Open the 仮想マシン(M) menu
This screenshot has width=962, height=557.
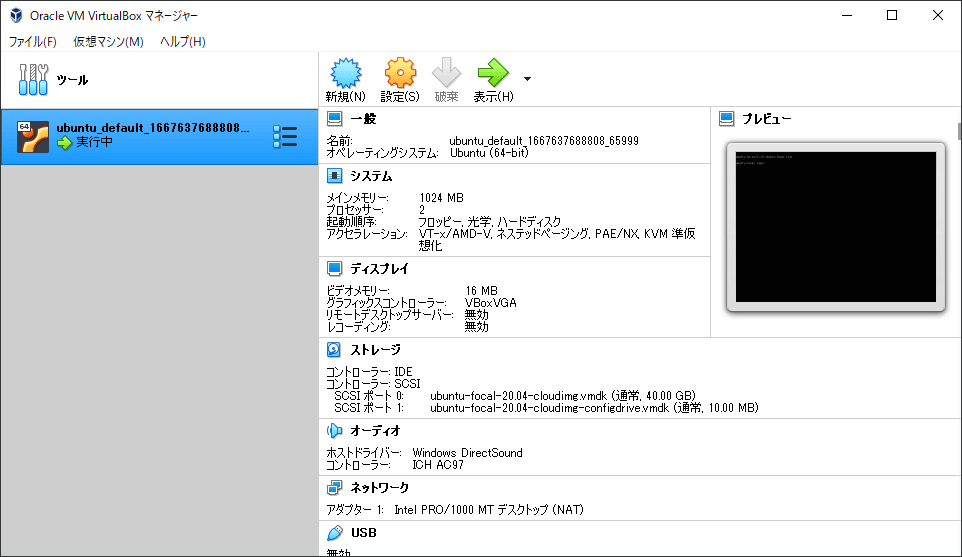(x=108, y=42)
